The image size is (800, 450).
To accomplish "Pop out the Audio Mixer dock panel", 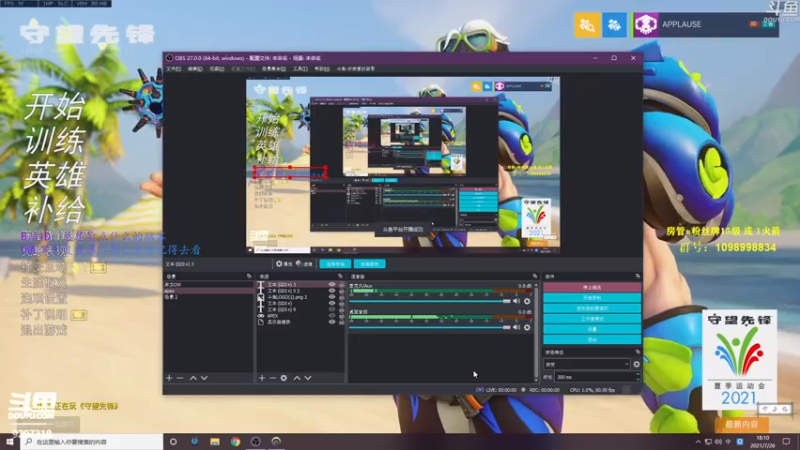I will click(535, 276).
